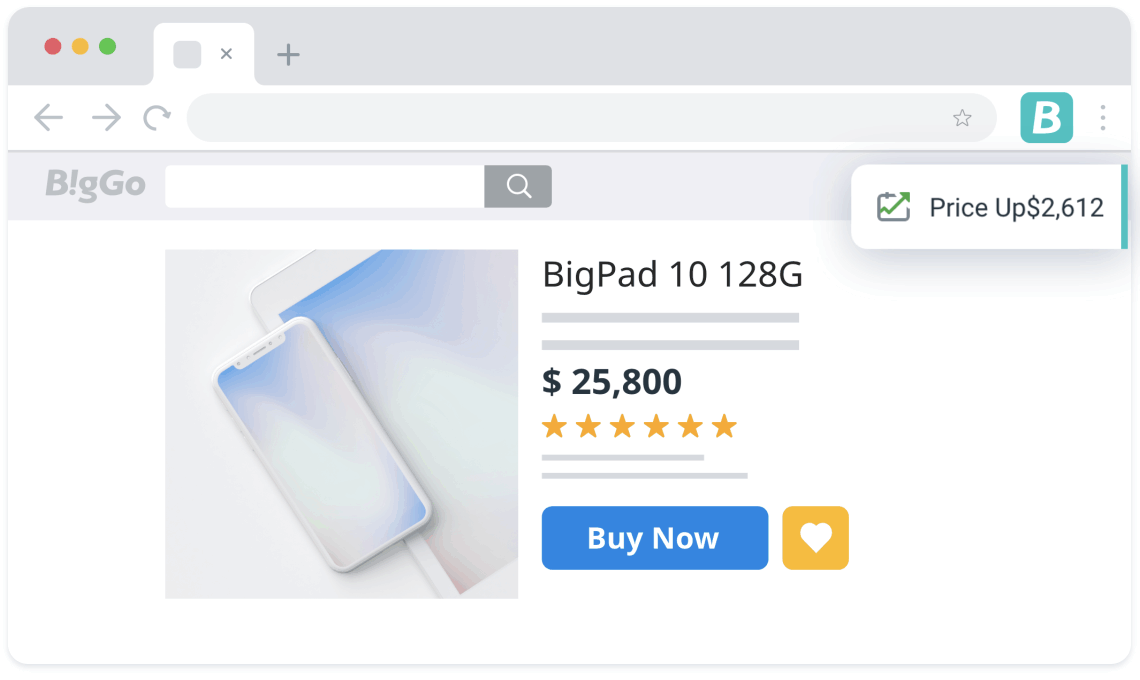Screen dimensions: 1140x680
Task: Open the BigPad product image
Action: pyautogui.click(x=341, y=424)
